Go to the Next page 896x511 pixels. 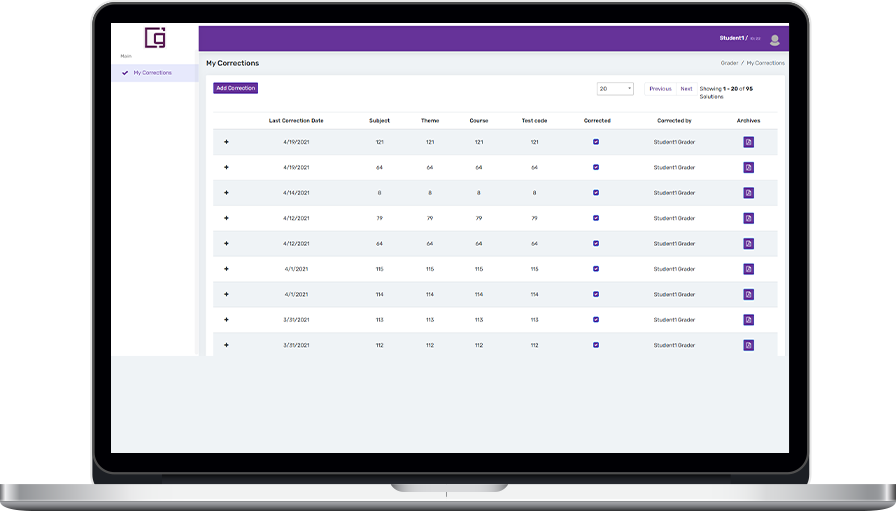pyautogui.click(x=686, y=89)
